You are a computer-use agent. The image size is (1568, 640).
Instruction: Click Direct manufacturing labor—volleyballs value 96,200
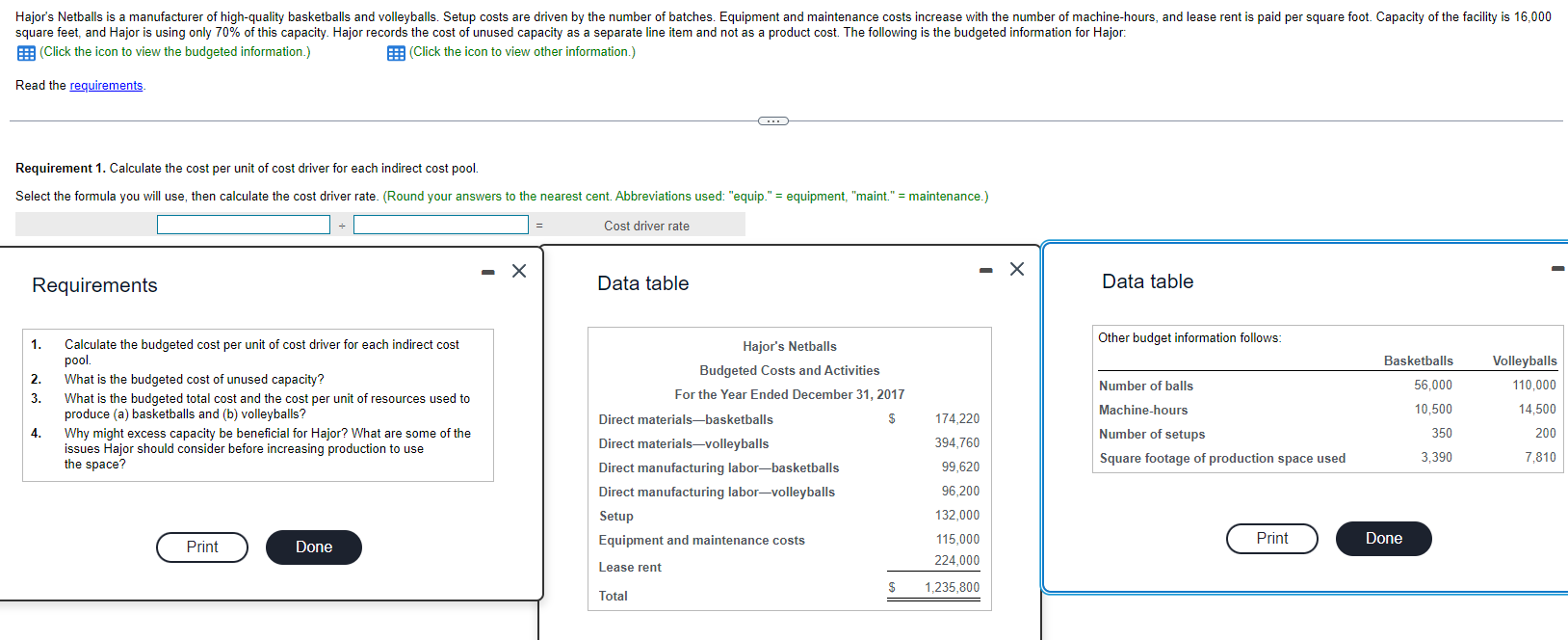pyautogui.click(x=960, y=492)
